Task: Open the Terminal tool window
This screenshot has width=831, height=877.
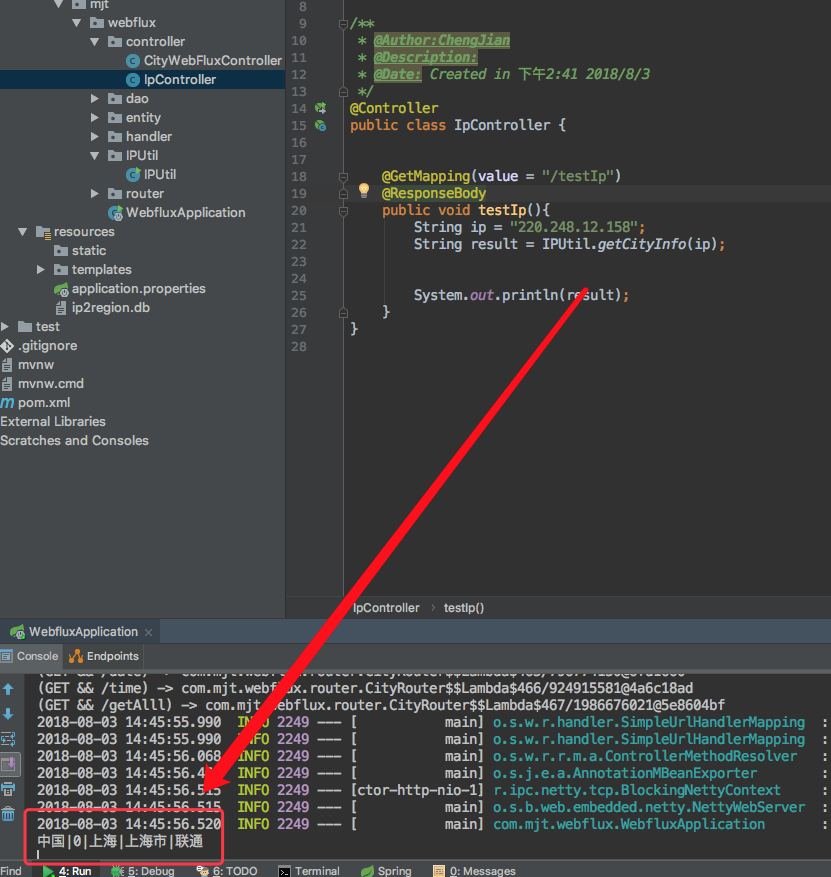Action: 309,871
